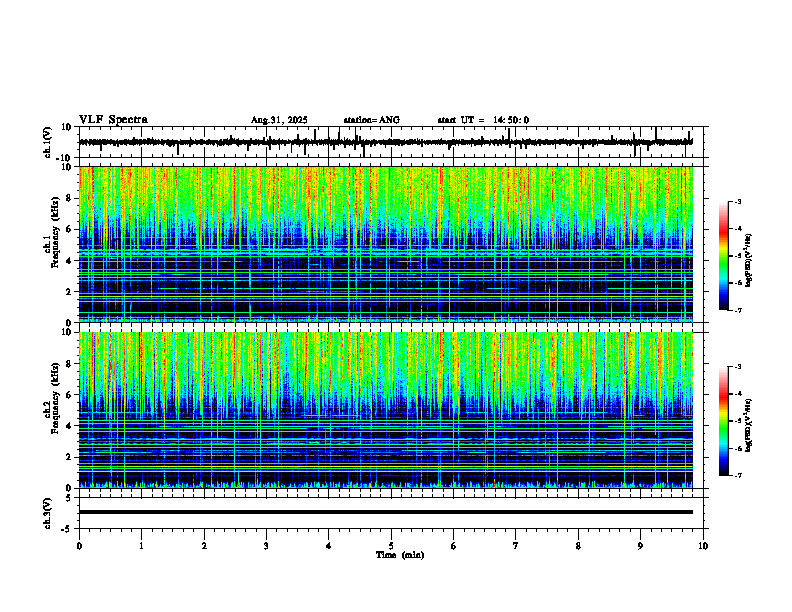Click the time axis tick label '6'

pyautogui.click(x=454, y=546)
